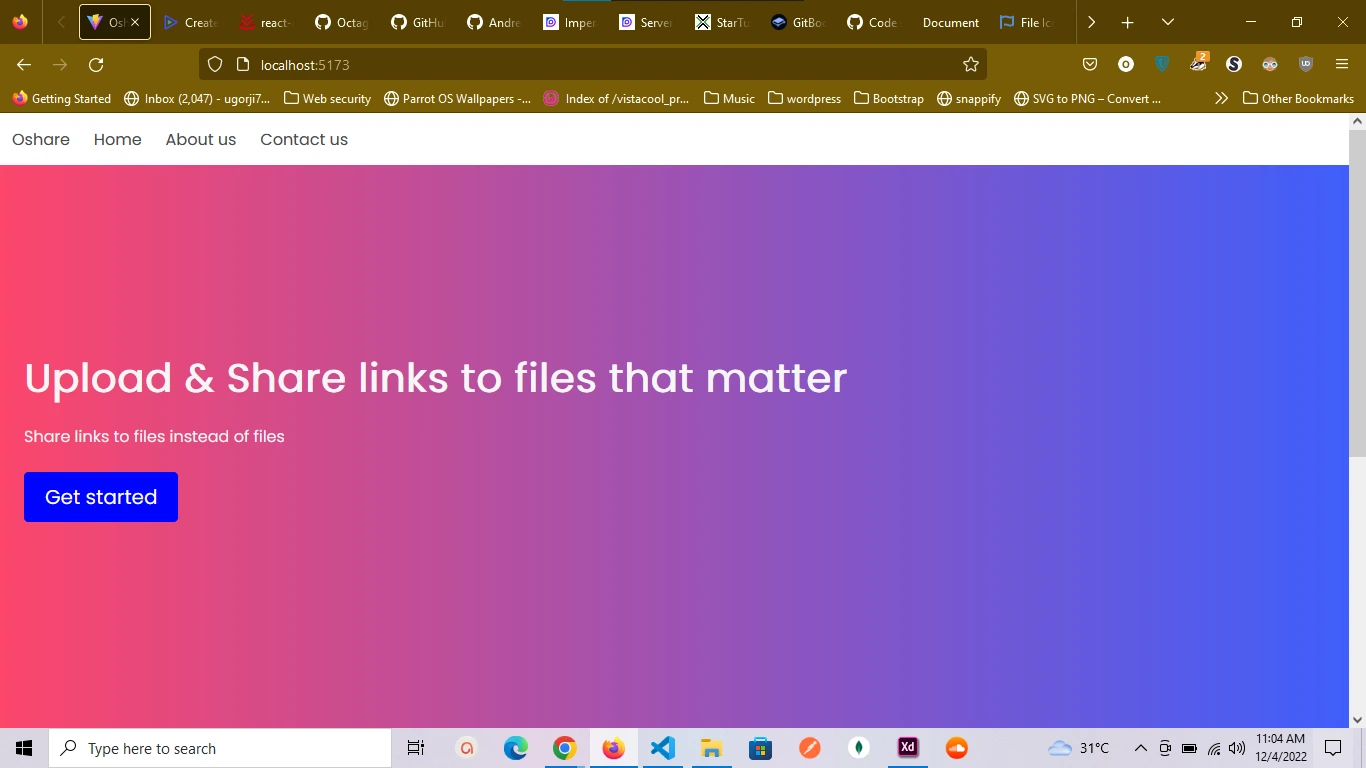
Task: Click the localhost address bar field
Action: 592,65
